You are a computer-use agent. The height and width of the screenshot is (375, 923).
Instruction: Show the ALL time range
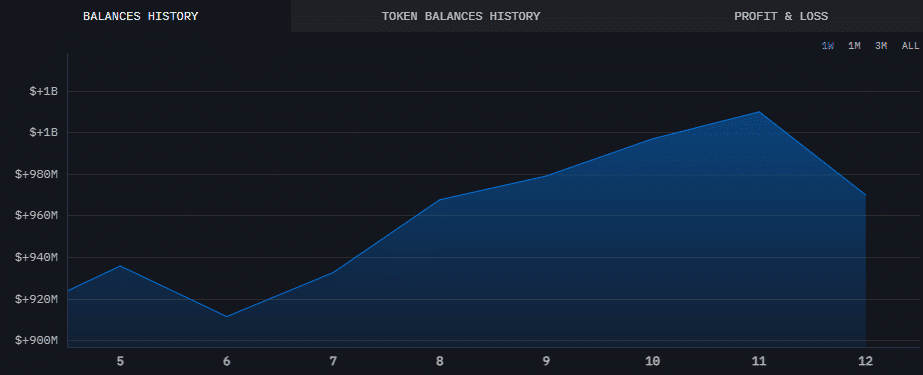point(910,46)
